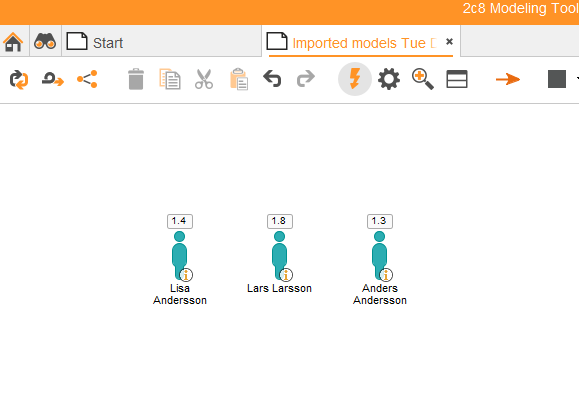Click the replace step arrow icon
Viewport: 579px width, 408px height.
click(53, 79)
